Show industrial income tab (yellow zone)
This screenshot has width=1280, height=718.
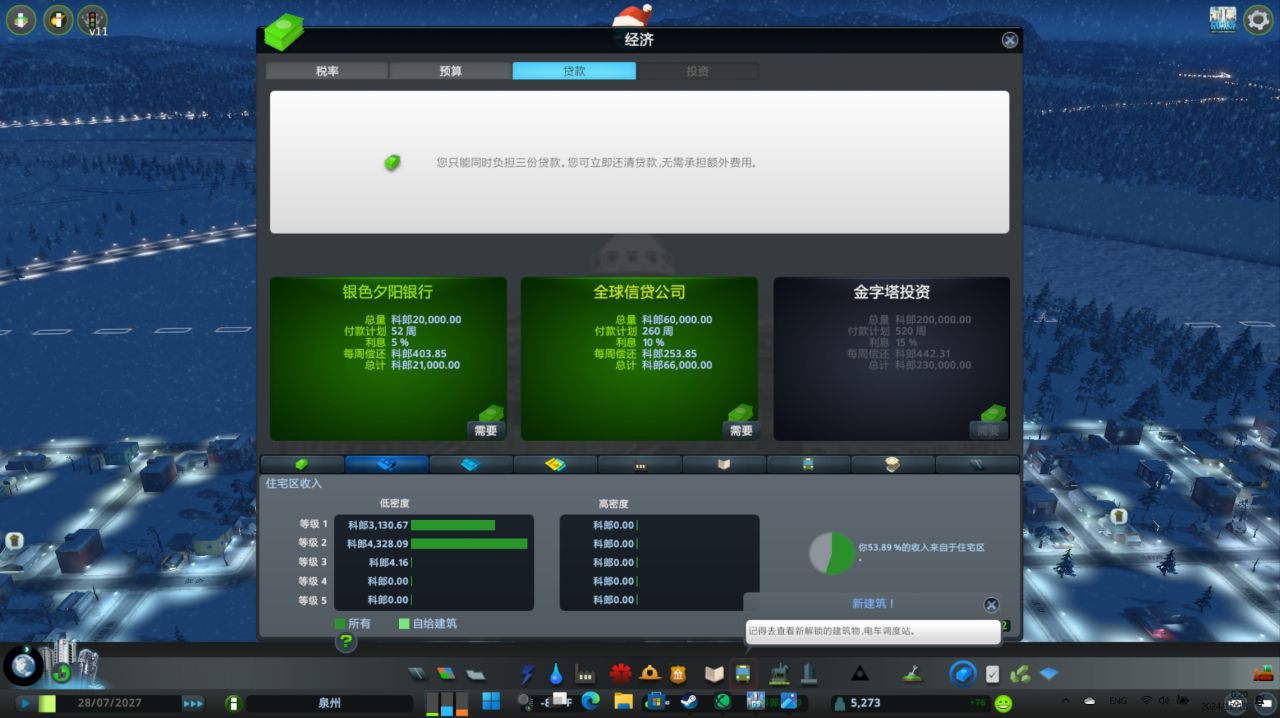[x=556, y=464]
